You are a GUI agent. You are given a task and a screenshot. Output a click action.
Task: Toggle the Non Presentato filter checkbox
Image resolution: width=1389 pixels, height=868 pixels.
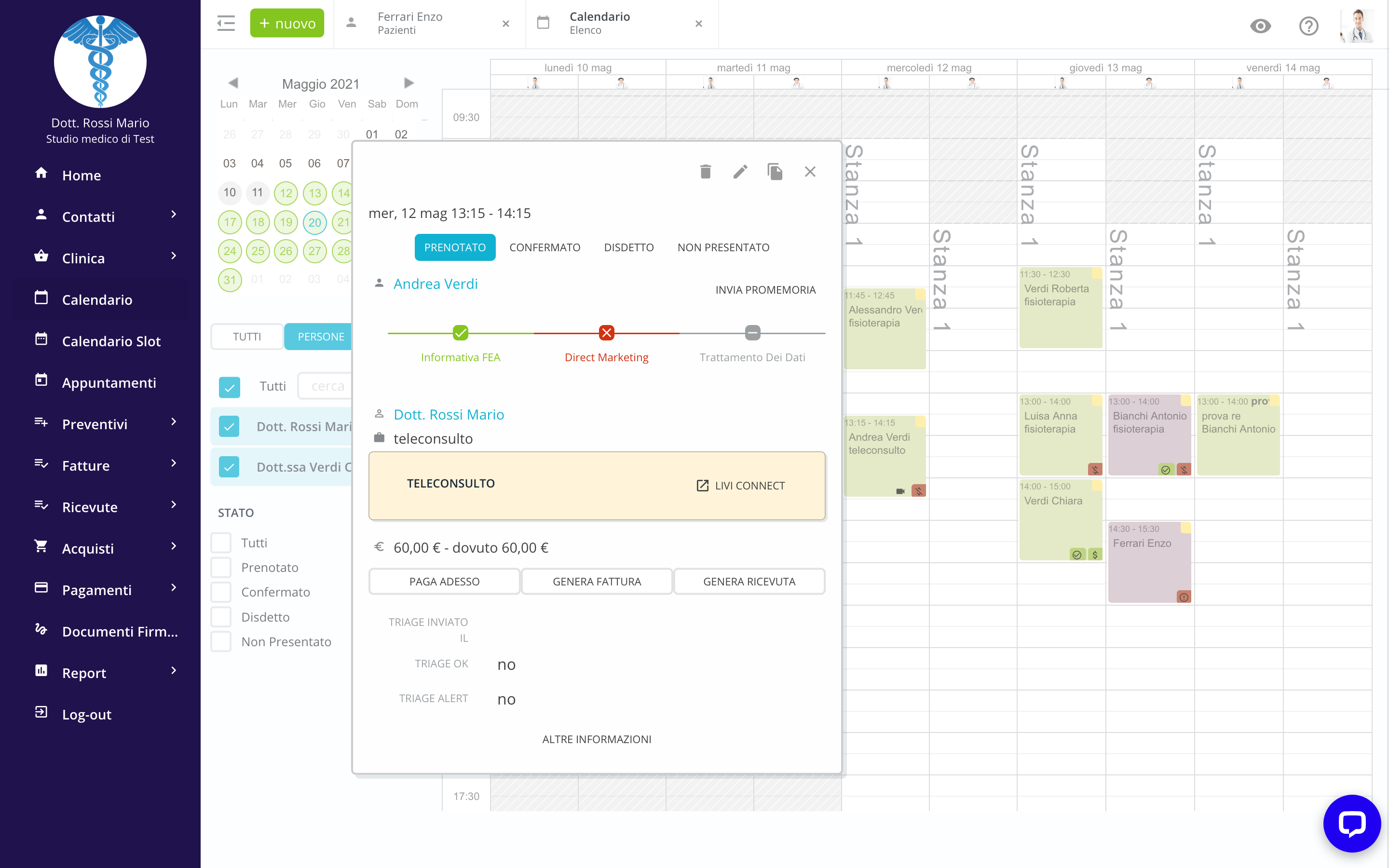pos(221,641)
